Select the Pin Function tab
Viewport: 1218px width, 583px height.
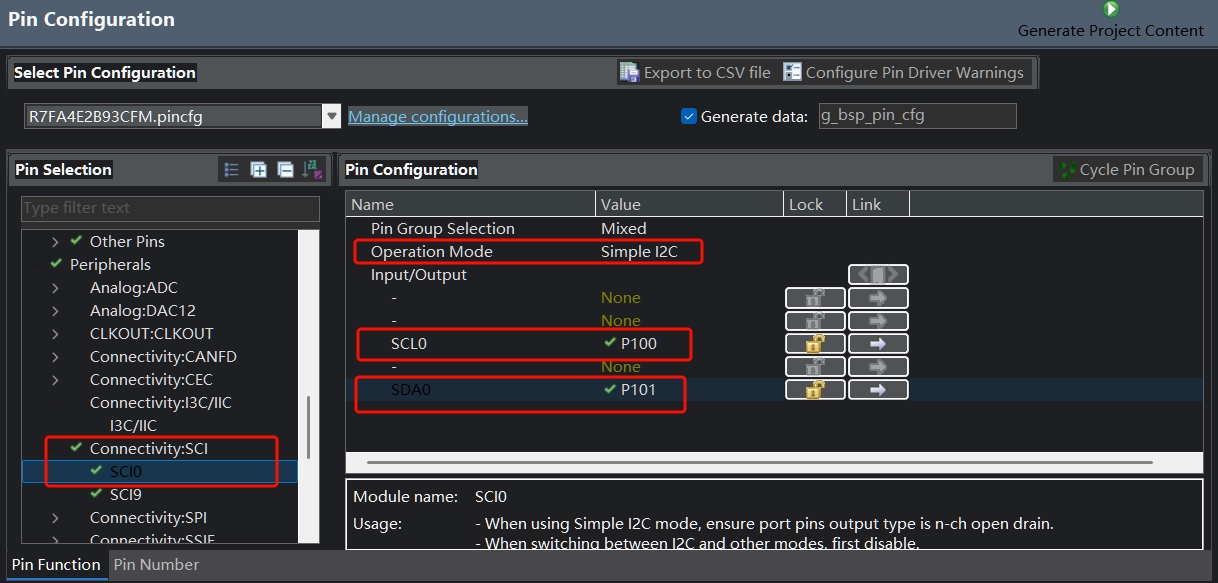click(56, 565)
